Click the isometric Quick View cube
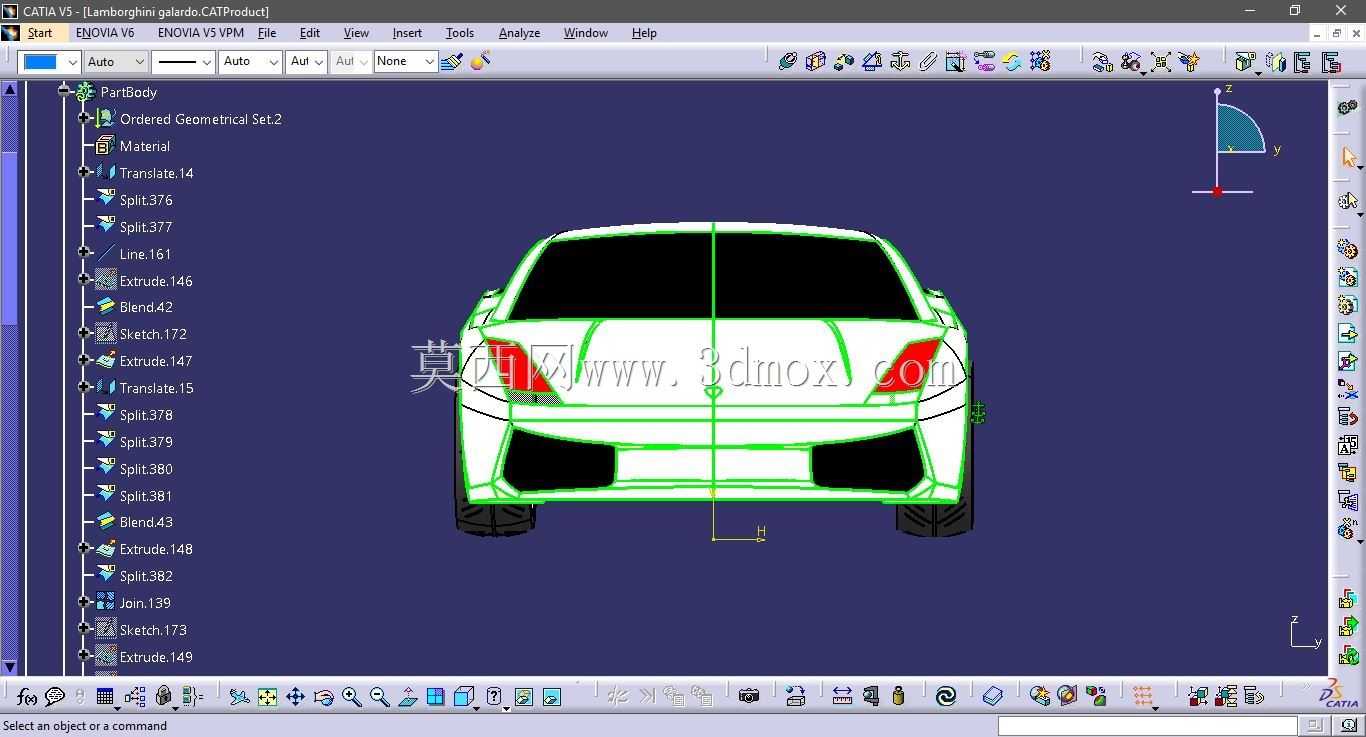1366x737 pixels. [x=463, y=697]
